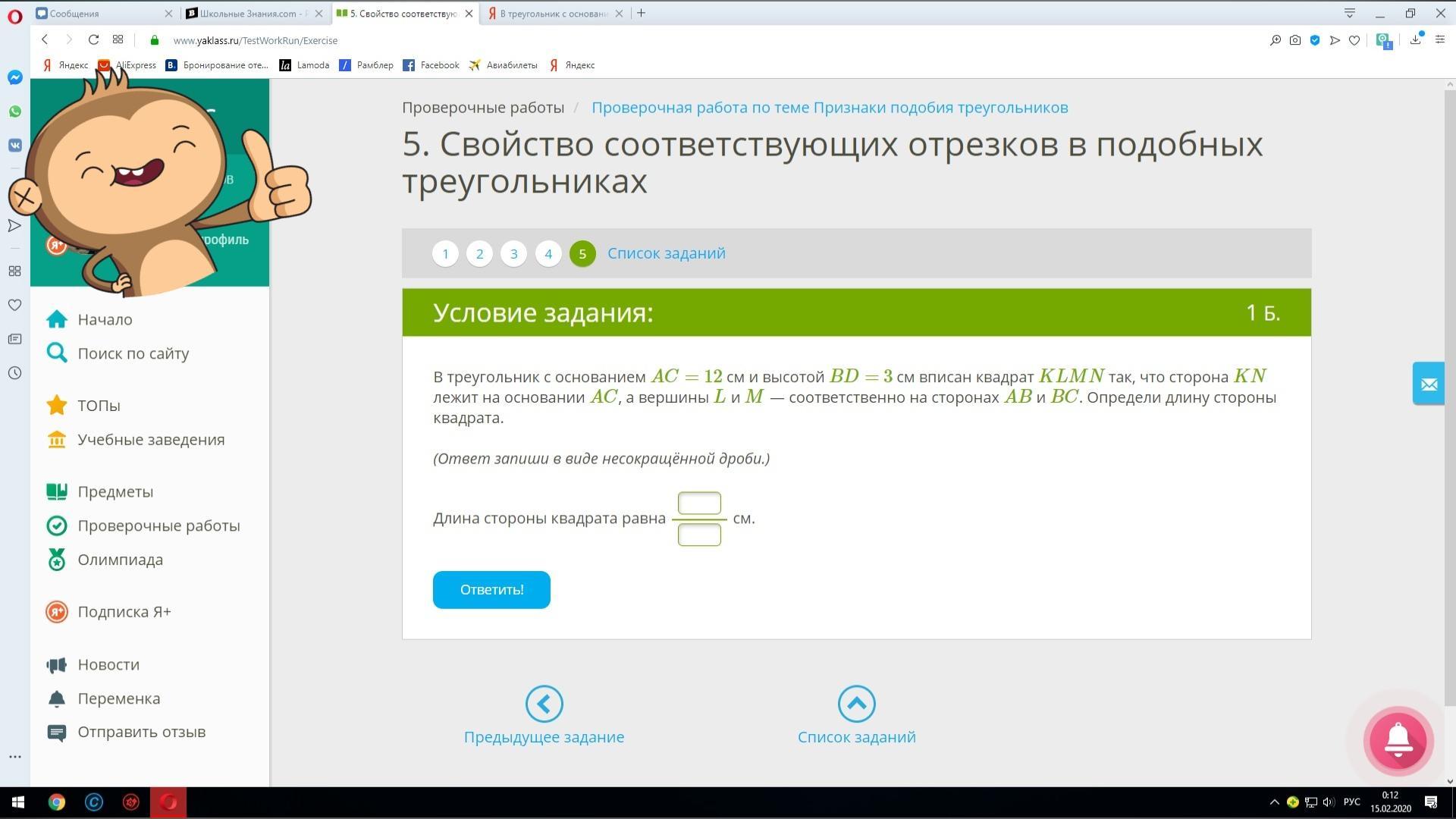Switch to the Школьные Знания.com tab
Image resolution: width=1456 pixels, height=819 pixels.
point(250,14)
